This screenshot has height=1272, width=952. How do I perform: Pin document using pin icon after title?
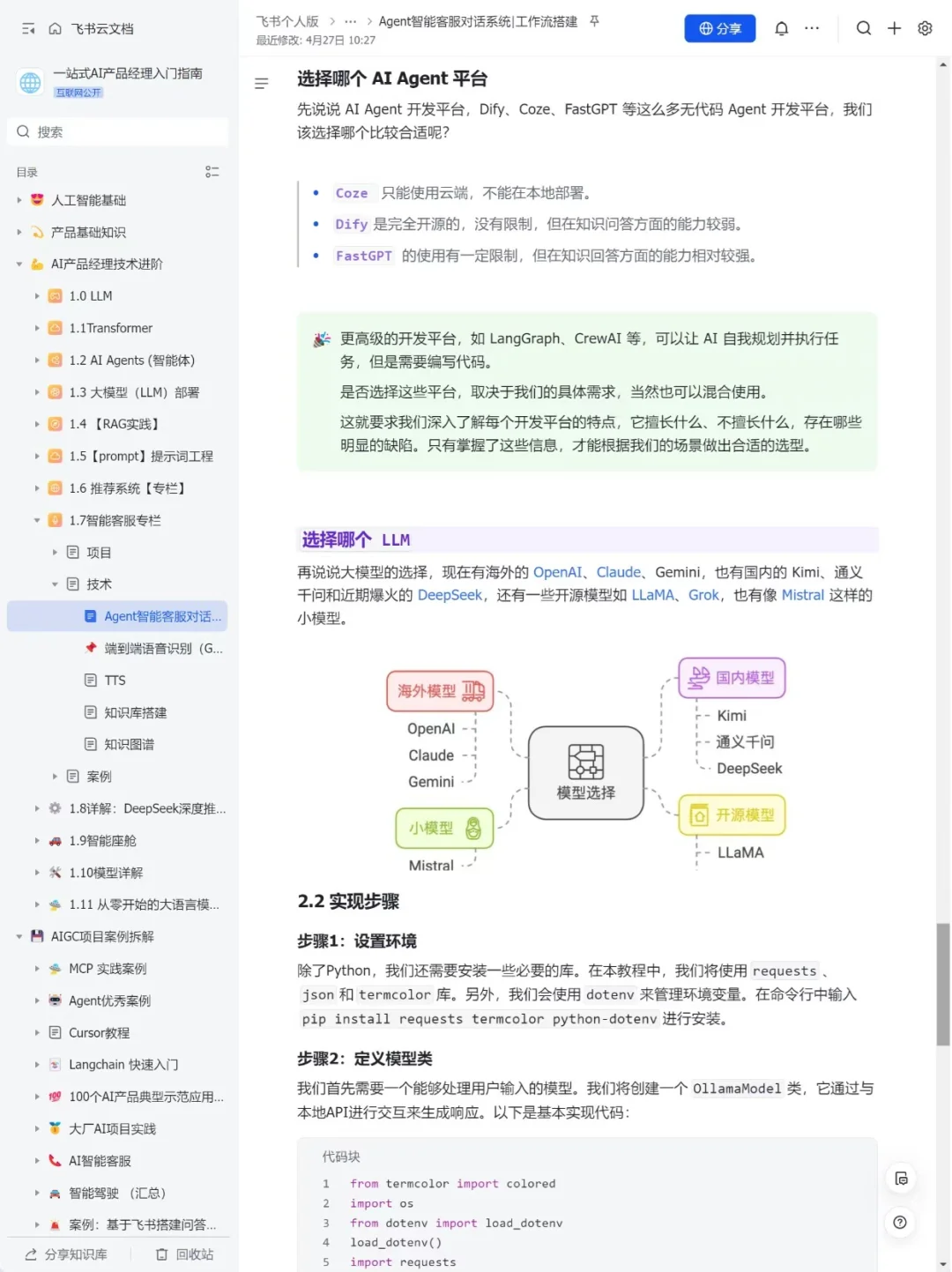[x=595, y=21]
